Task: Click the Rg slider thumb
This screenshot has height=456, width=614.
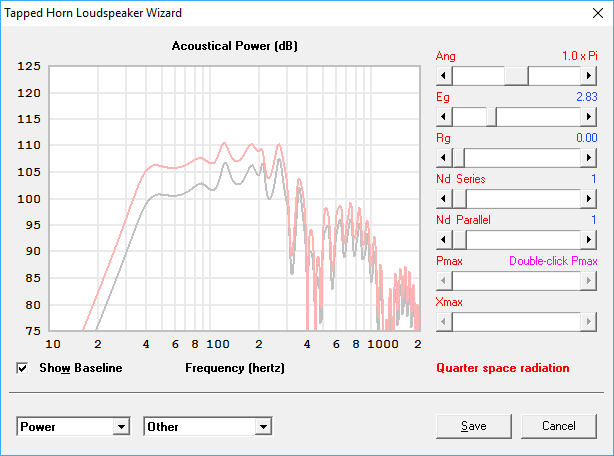Action: tap(459, 158)
